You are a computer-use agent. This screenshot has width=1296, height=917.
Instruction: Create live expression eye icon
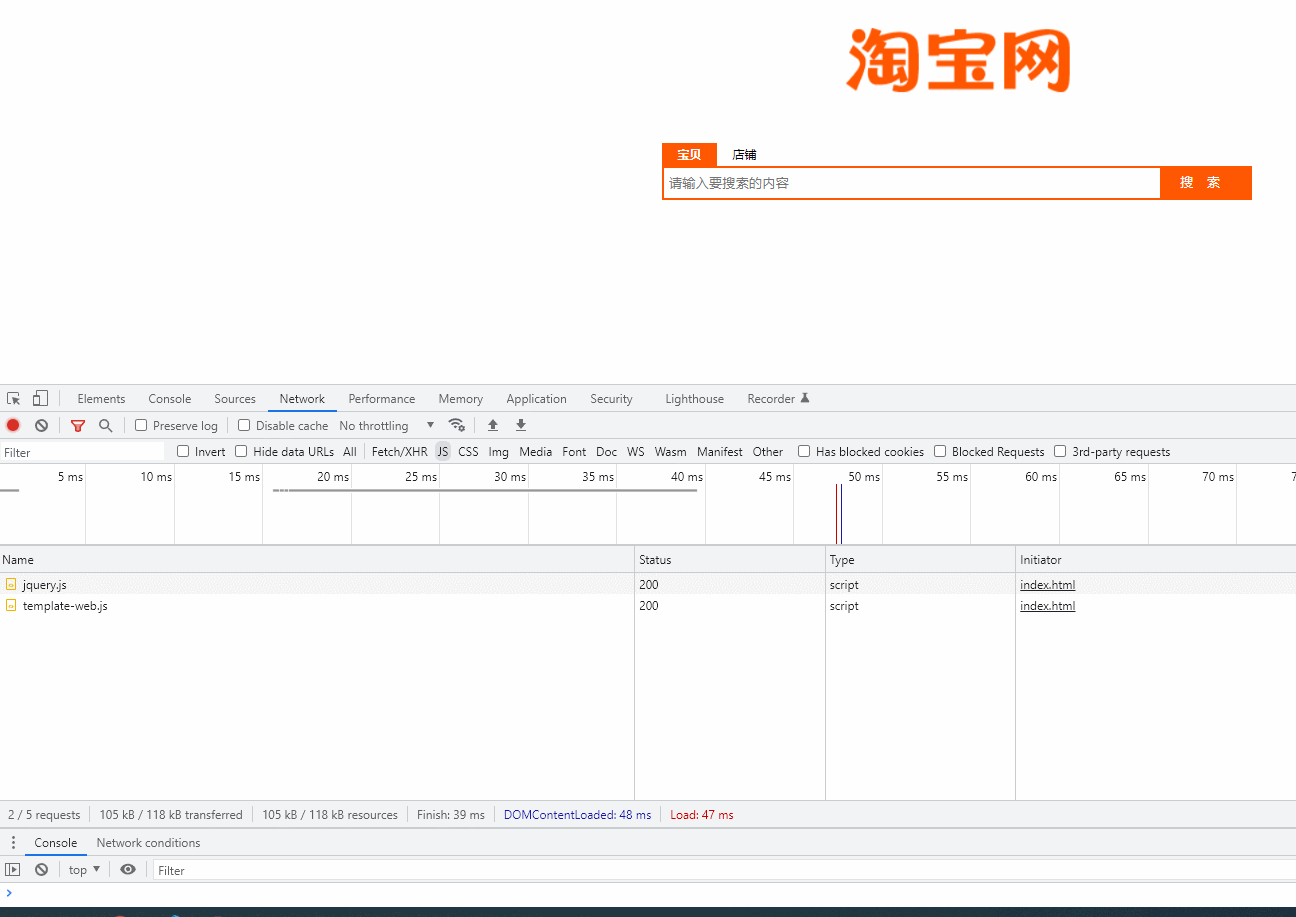tap(128, 870)
